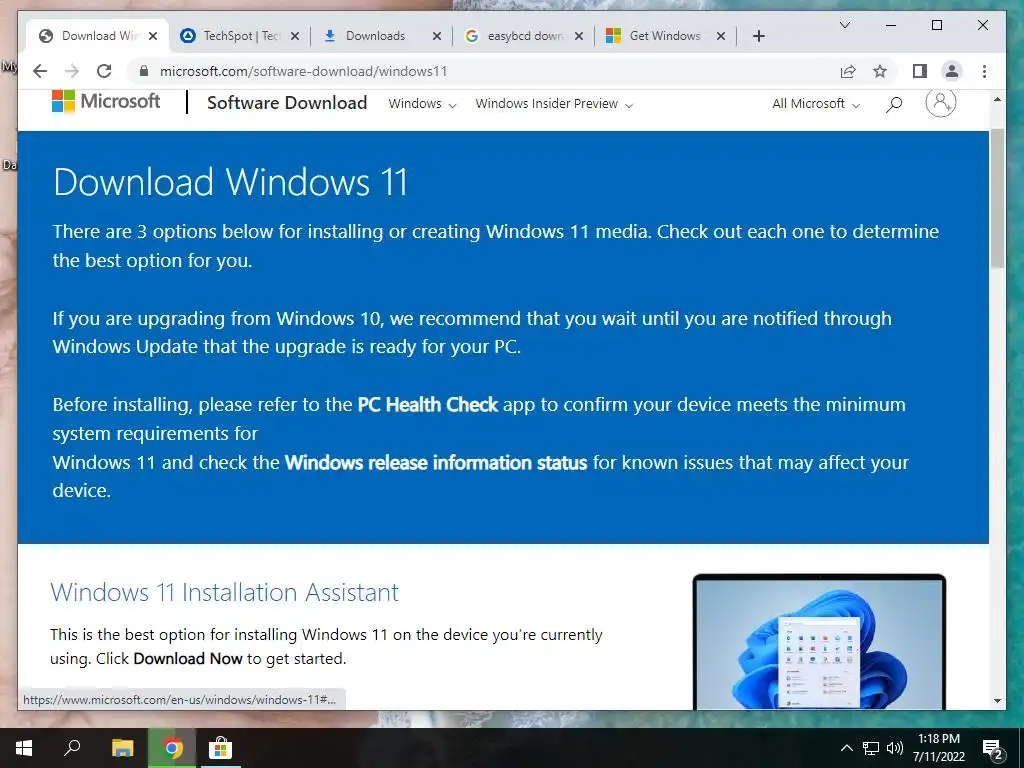Image resolution: width=1024 pixels, height=768 pixels.
Task: Expand the Windows menu
Action: 422,104
